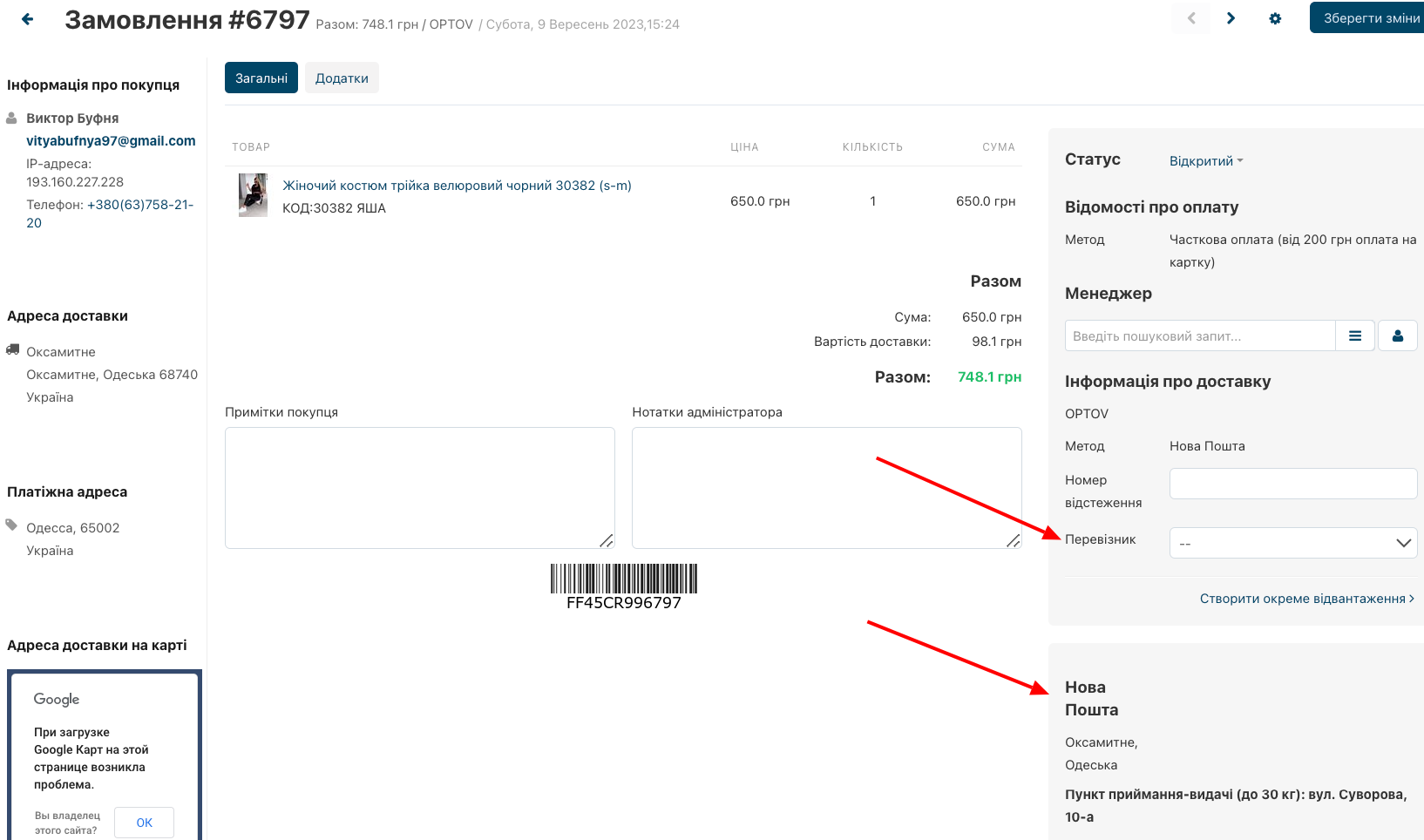The height and width of the screenshot is (840, 1424).
Task: Switch to the Додатки tab
Action: pyautogui.click(x=342, y=78)
